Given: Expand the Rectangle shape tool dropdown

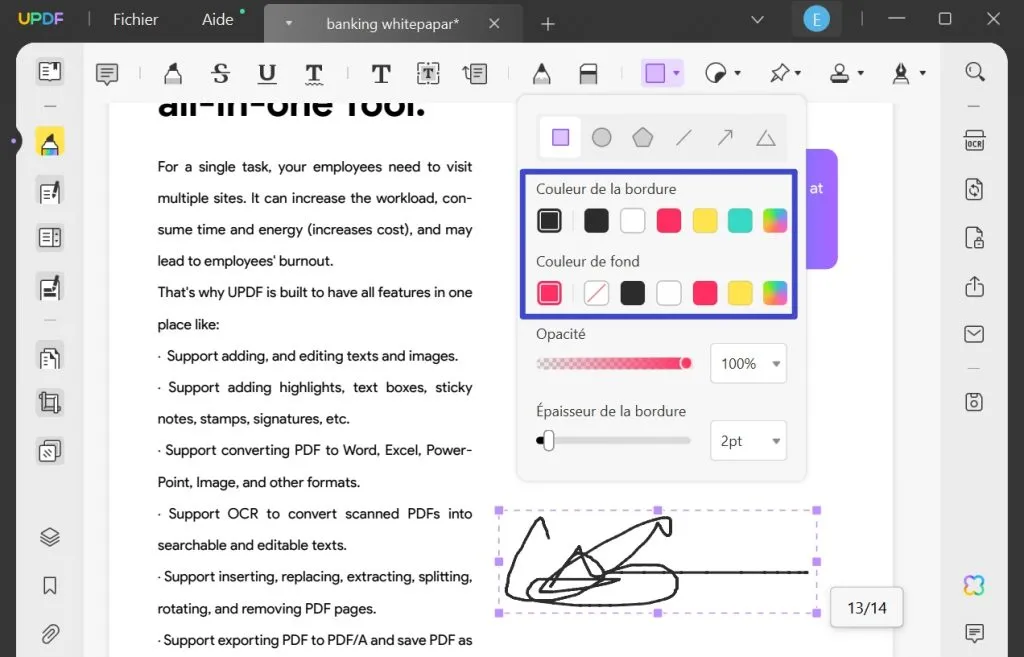Looking at the screenshot, I should 677,73.
